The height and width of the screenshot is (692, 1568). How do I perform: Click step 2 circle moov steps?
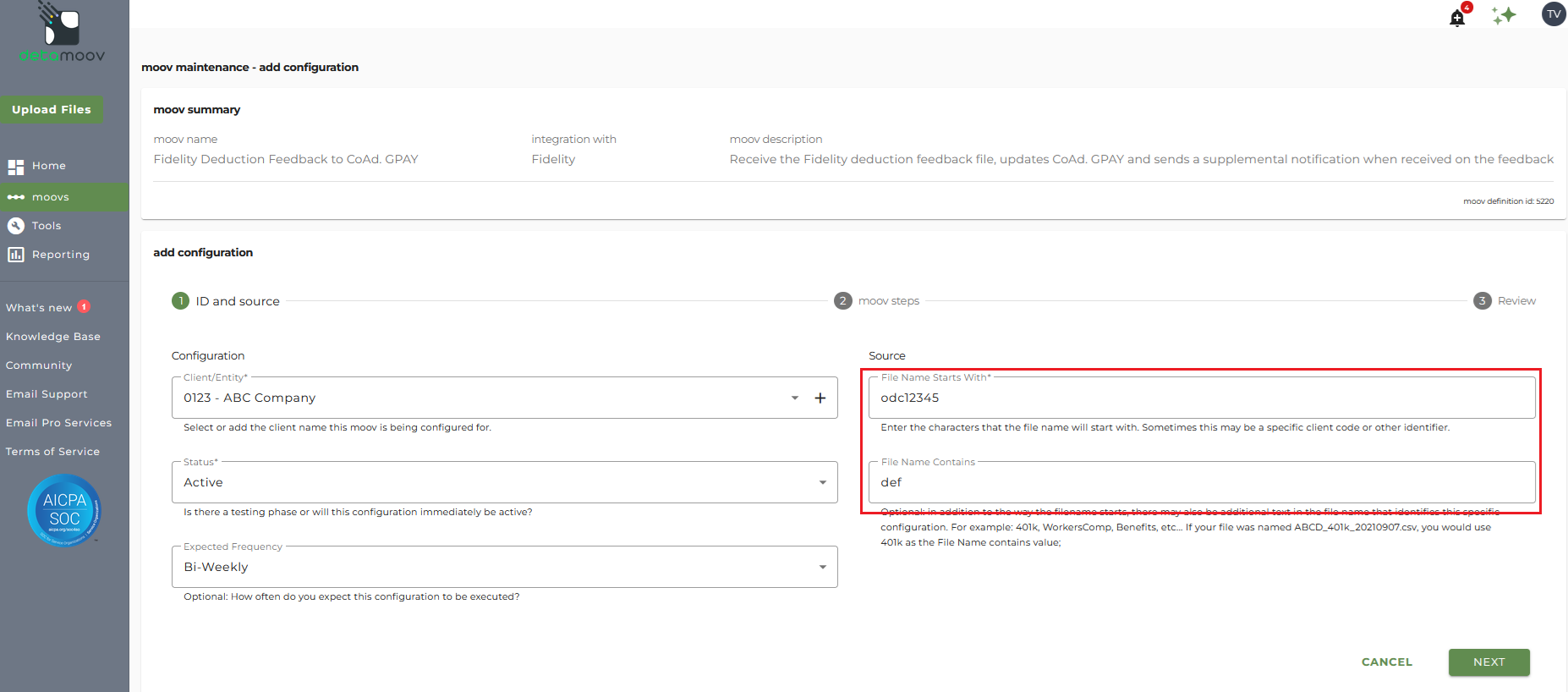(842, 300)
